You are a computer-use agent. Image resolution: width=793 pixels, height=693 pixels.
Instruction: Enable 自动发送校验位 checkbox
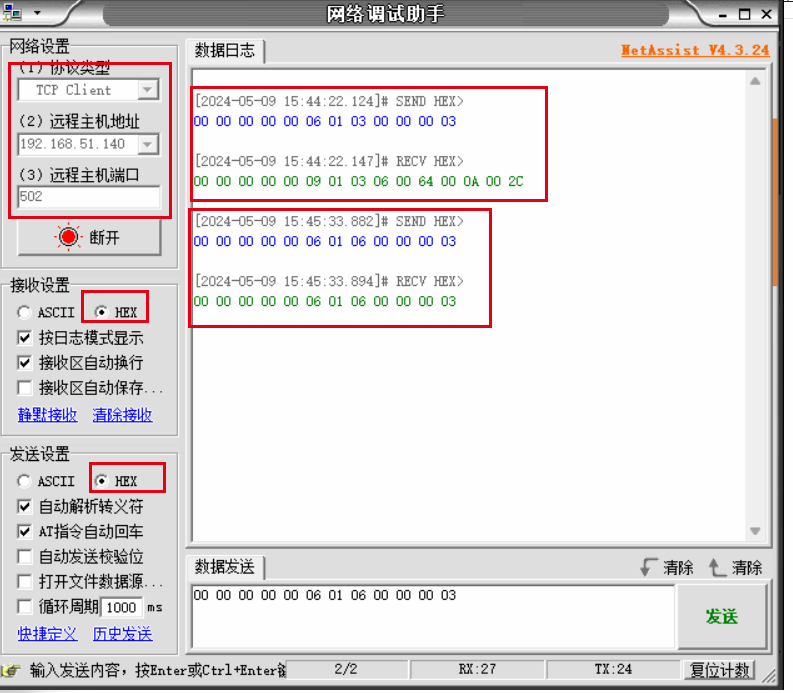click(x=24, y=557)
